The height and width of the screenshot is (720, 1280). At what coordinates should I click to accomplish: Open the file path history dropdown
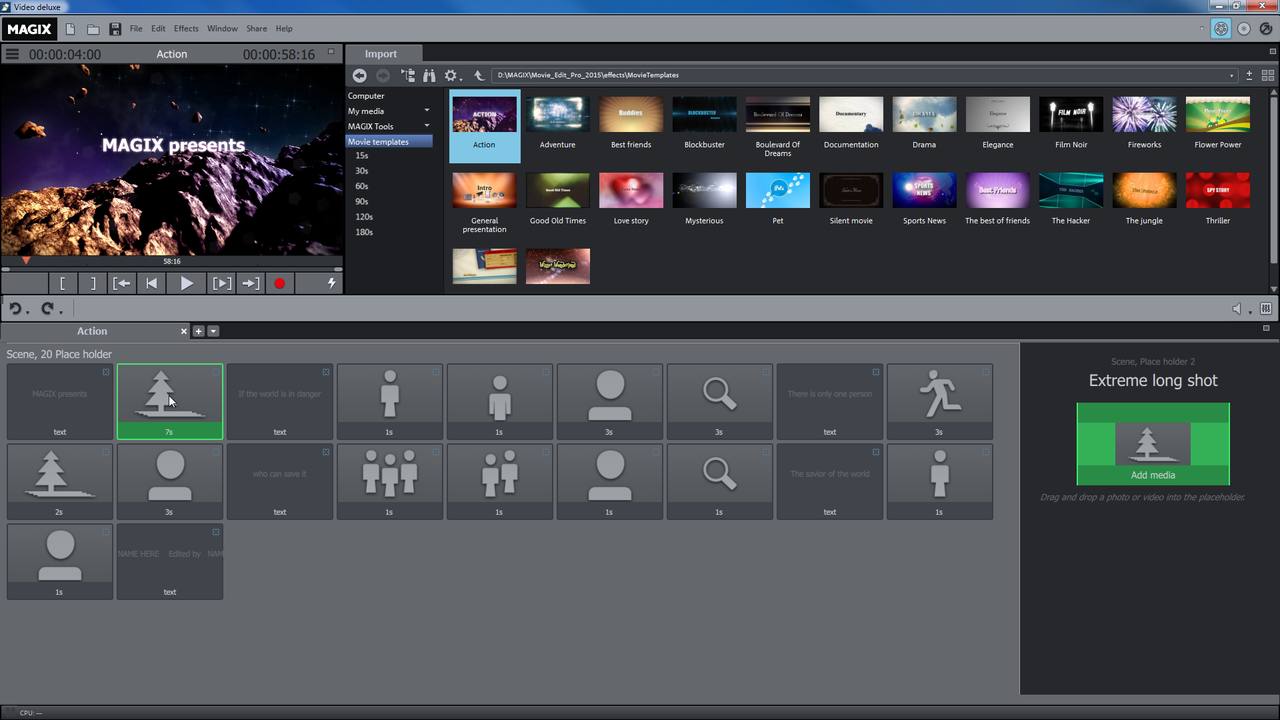[1232, 75]
